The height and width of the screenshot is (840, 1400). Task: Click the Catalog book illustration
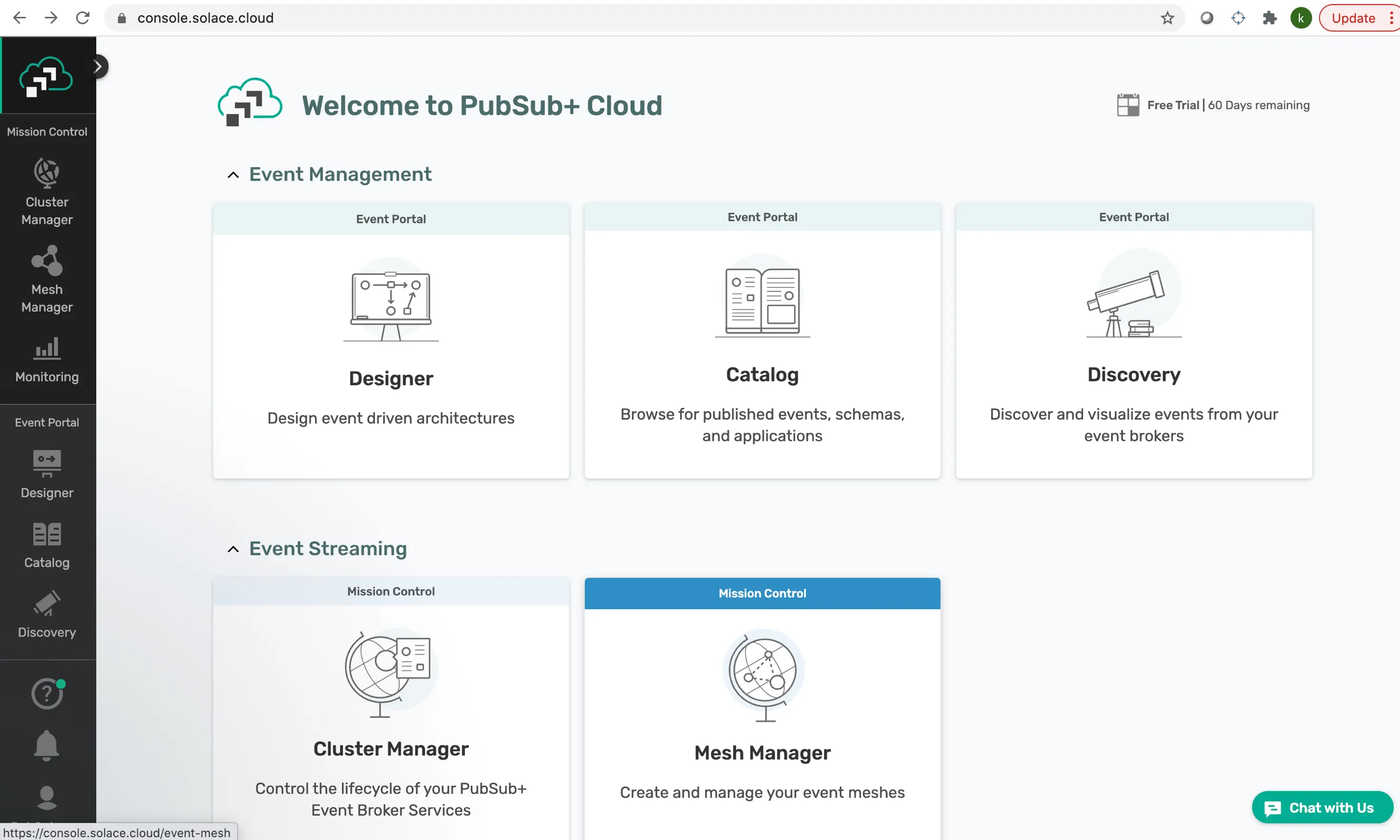tap(762, 296)
